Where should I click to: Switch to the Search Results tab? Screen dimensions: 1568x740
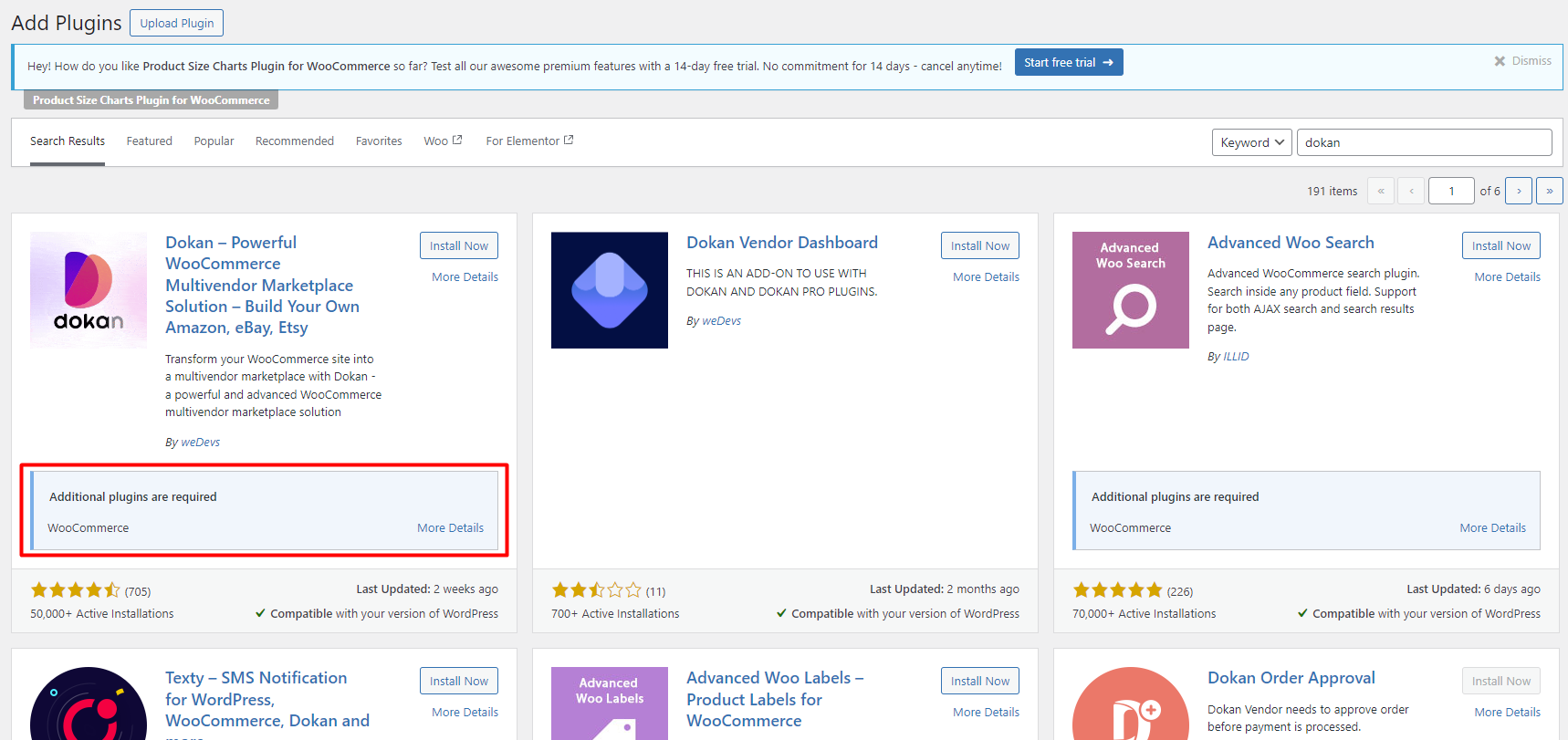click(68, 141)
